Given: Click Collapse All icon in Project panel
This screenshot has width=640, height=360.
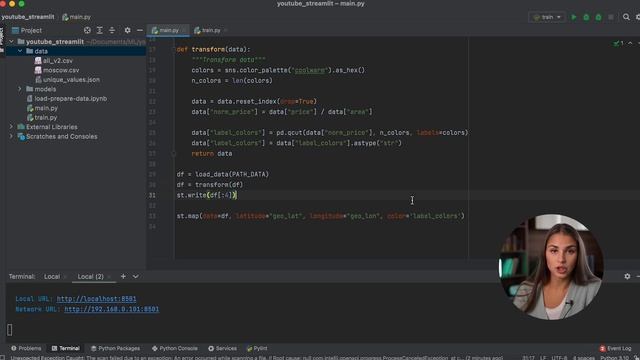Looking at the screenshot, I should (112, 30).
